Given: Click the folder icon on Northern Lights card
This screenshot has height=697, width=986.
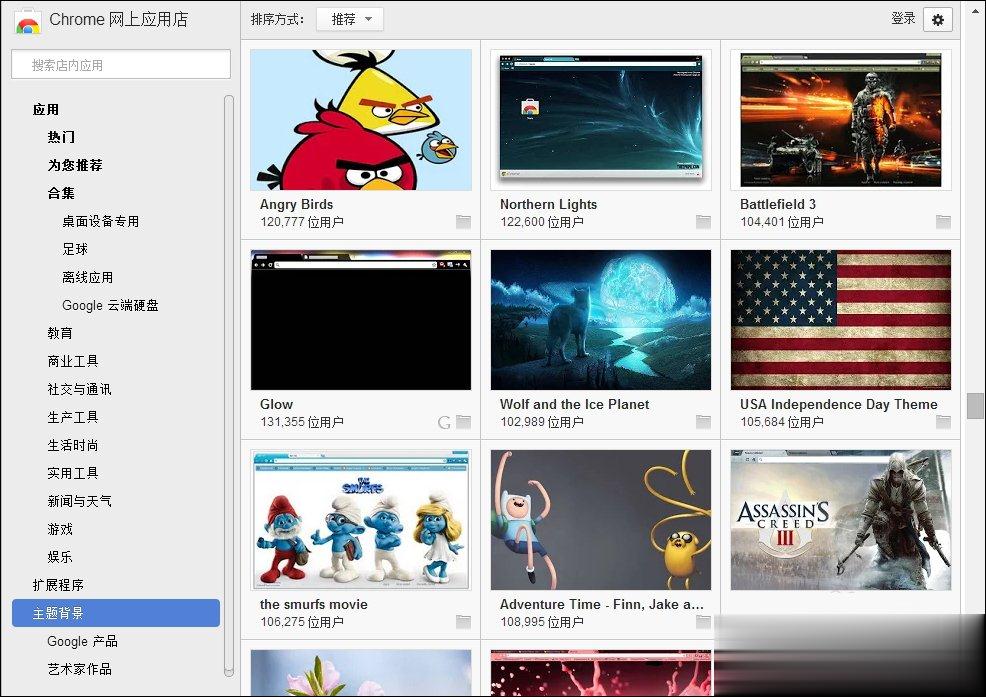Looking at the screenshot, I should pyautogui.click(x=704, y=221).
